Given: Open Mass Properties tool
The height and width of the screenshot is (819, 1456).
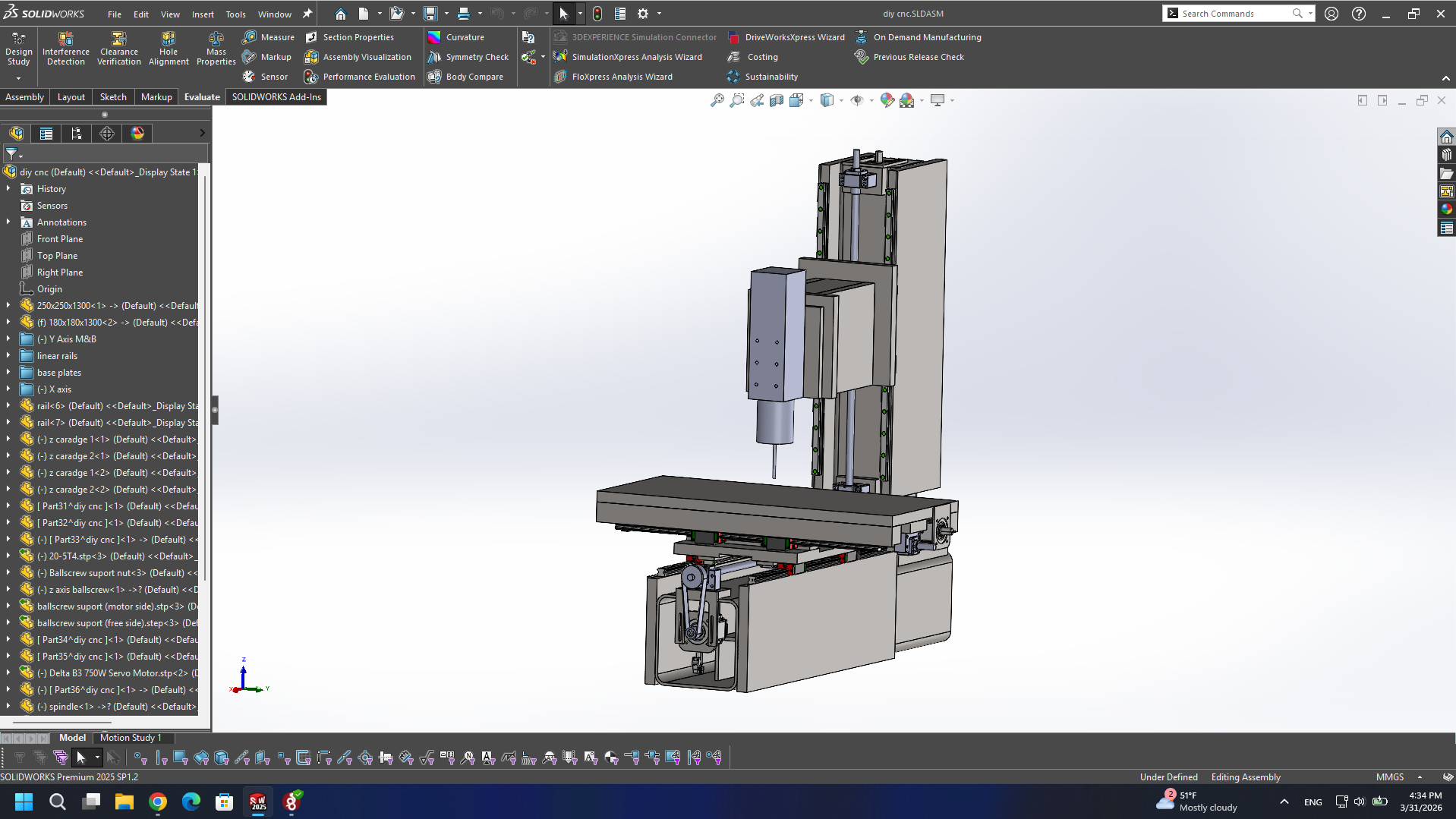Looking at the screenshot, I should (216, 49).
